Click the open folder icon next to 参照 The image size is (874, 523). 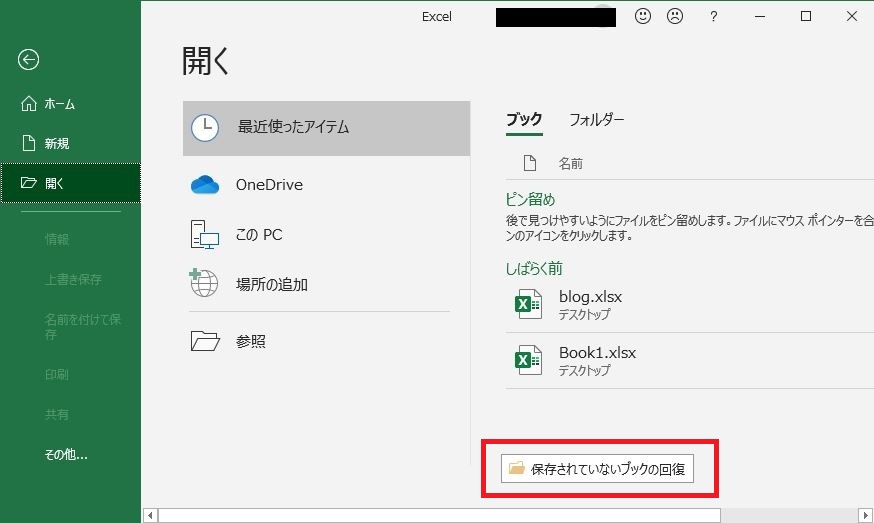pos(205,341)
